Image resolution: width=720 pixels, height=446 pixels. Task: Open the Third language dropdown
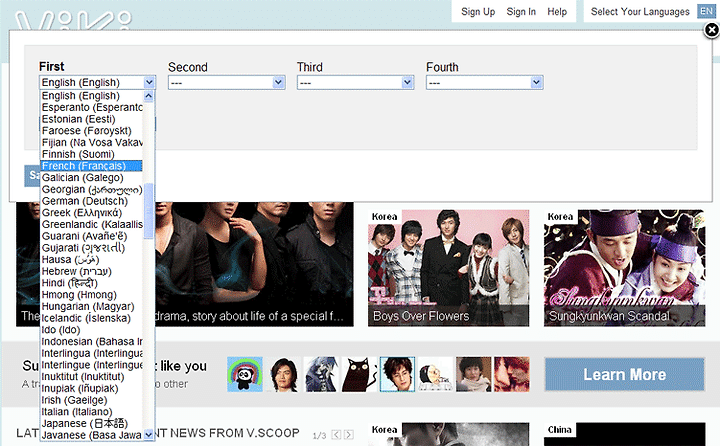pyautogui.click(x=355, y=82)
